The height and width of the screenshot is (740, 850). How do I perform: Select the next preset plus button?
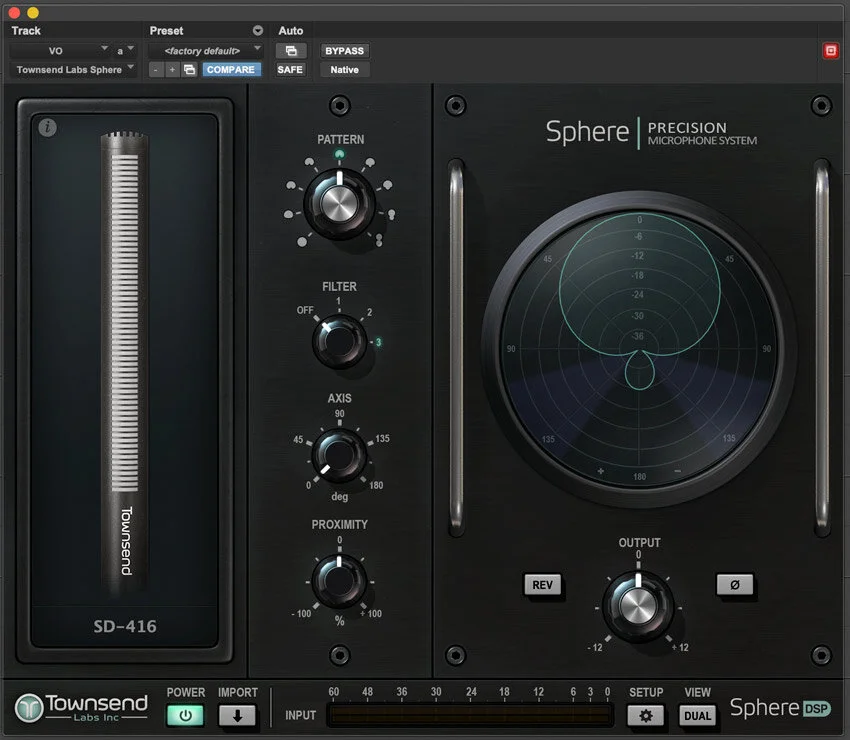172,69
